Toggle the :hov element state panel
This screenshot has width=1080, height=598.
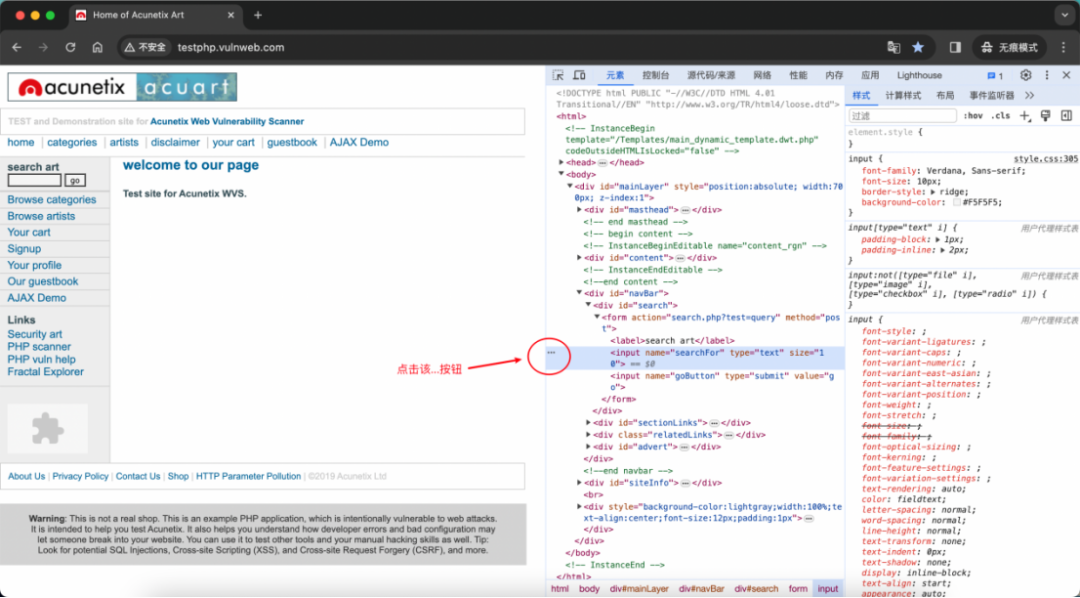point(973,116)
